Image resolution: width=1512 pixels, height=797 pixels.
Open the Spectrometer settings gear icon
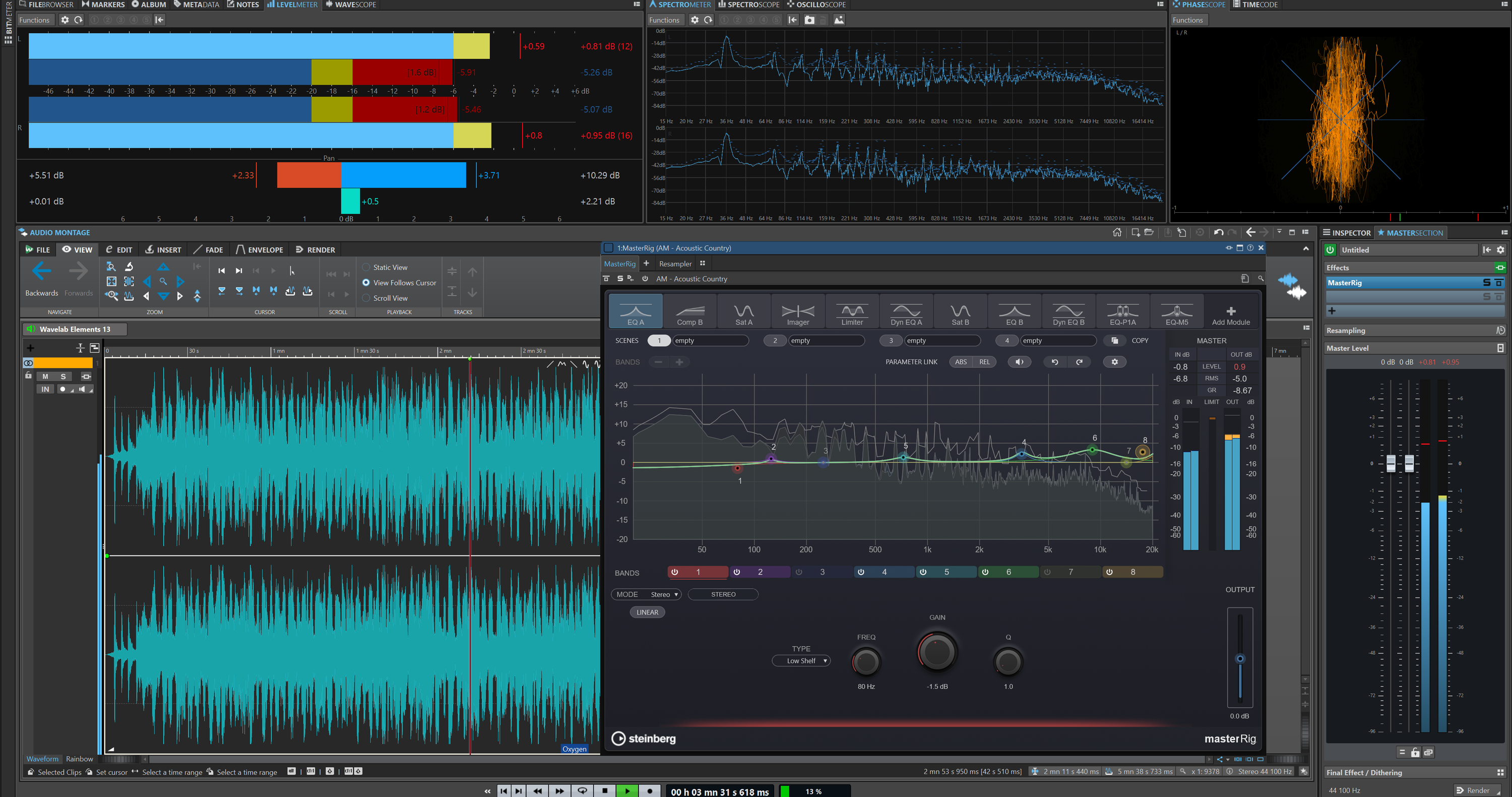695,19
